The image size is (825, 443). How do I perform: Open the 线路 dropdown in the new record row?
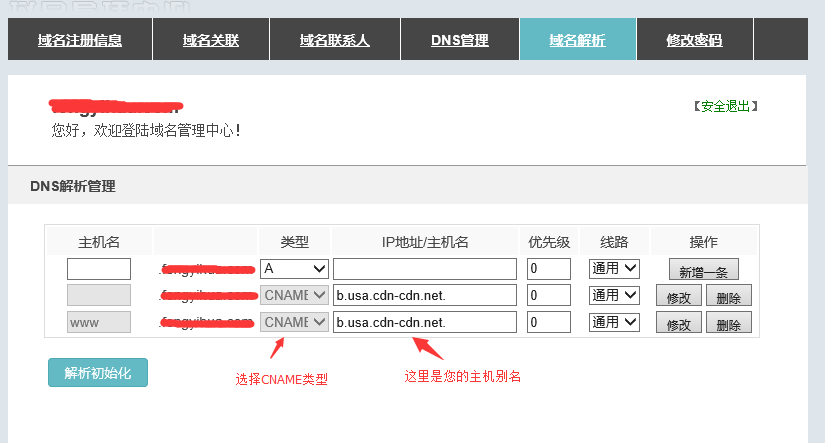pos(614,268)
